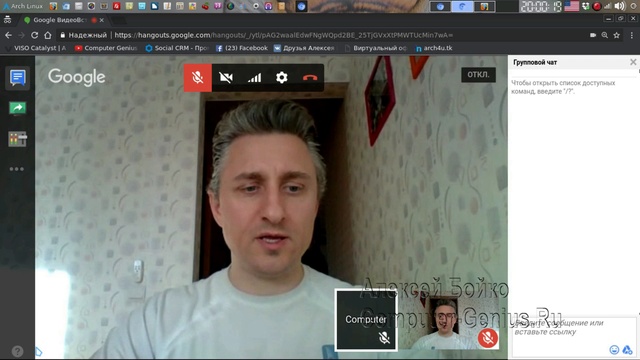Screen dimensions: 640x360
Task: Click the red muted mic on self thumbnail
Action: point(488,338)
